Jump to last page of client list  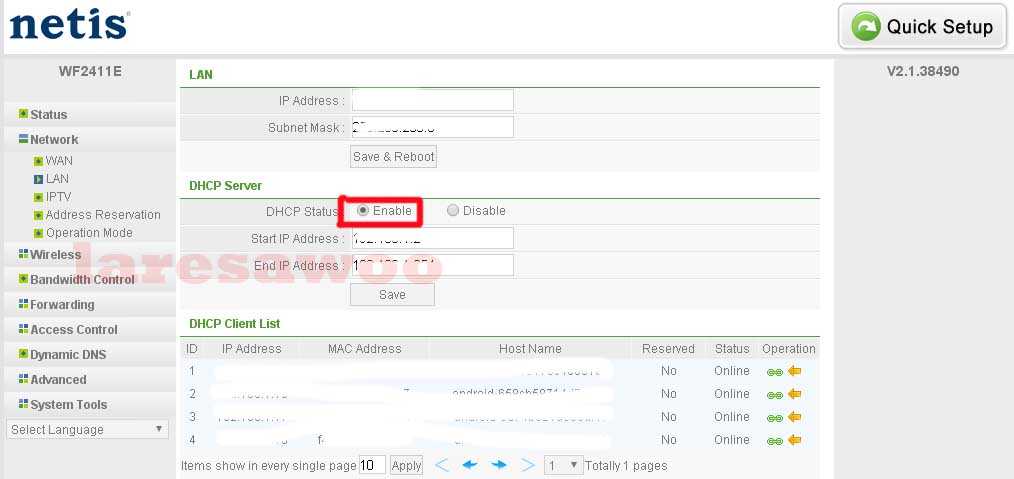tap(527, 465)
